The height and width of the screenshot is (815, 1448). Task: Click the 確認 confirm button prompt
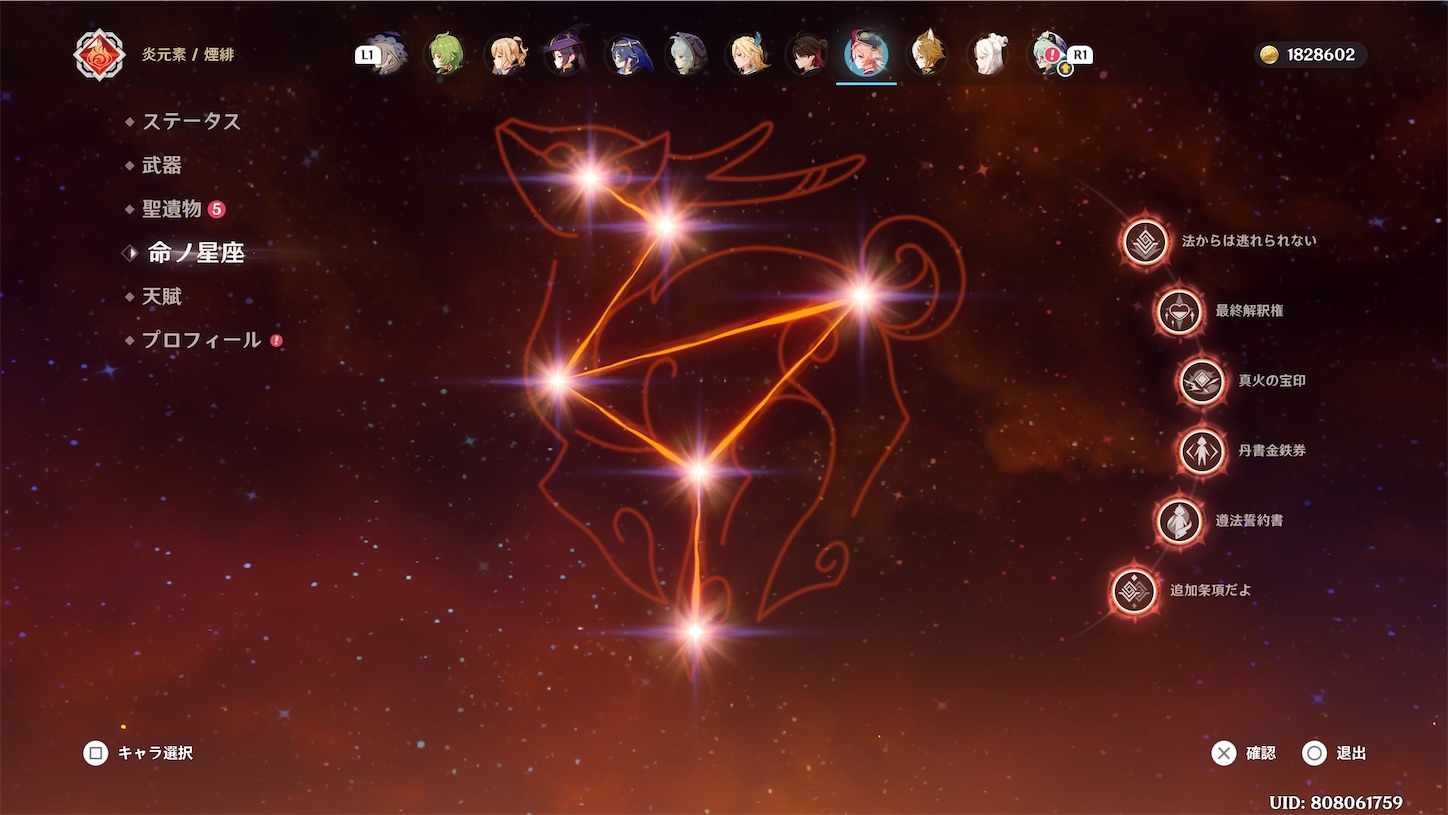[1244, 753]
